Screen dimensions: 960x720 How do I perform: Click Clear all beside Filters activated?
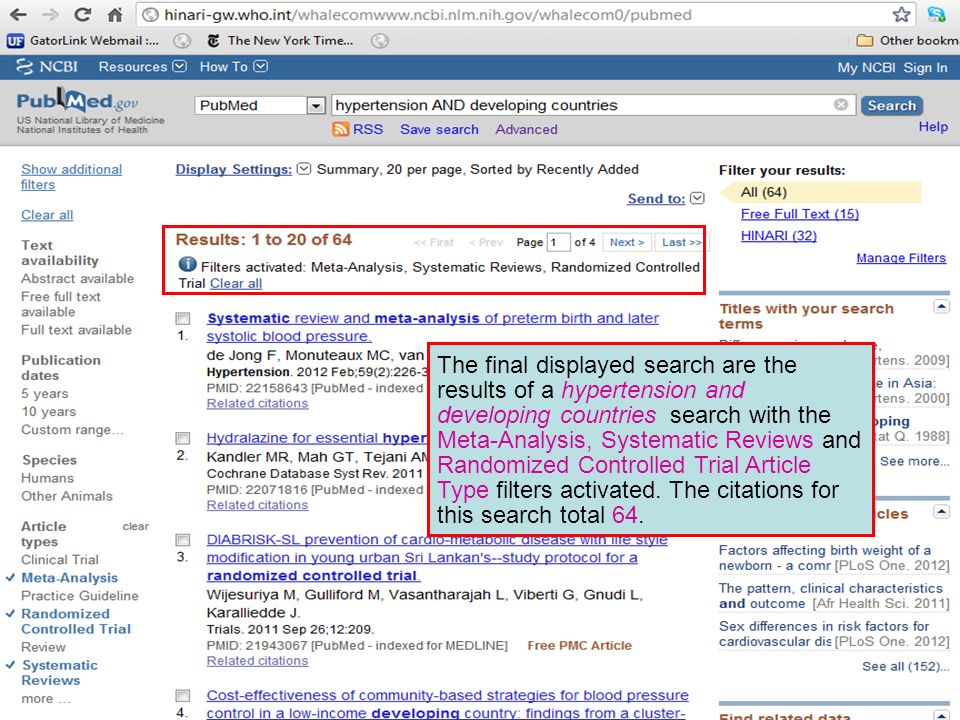click(236, 283)
